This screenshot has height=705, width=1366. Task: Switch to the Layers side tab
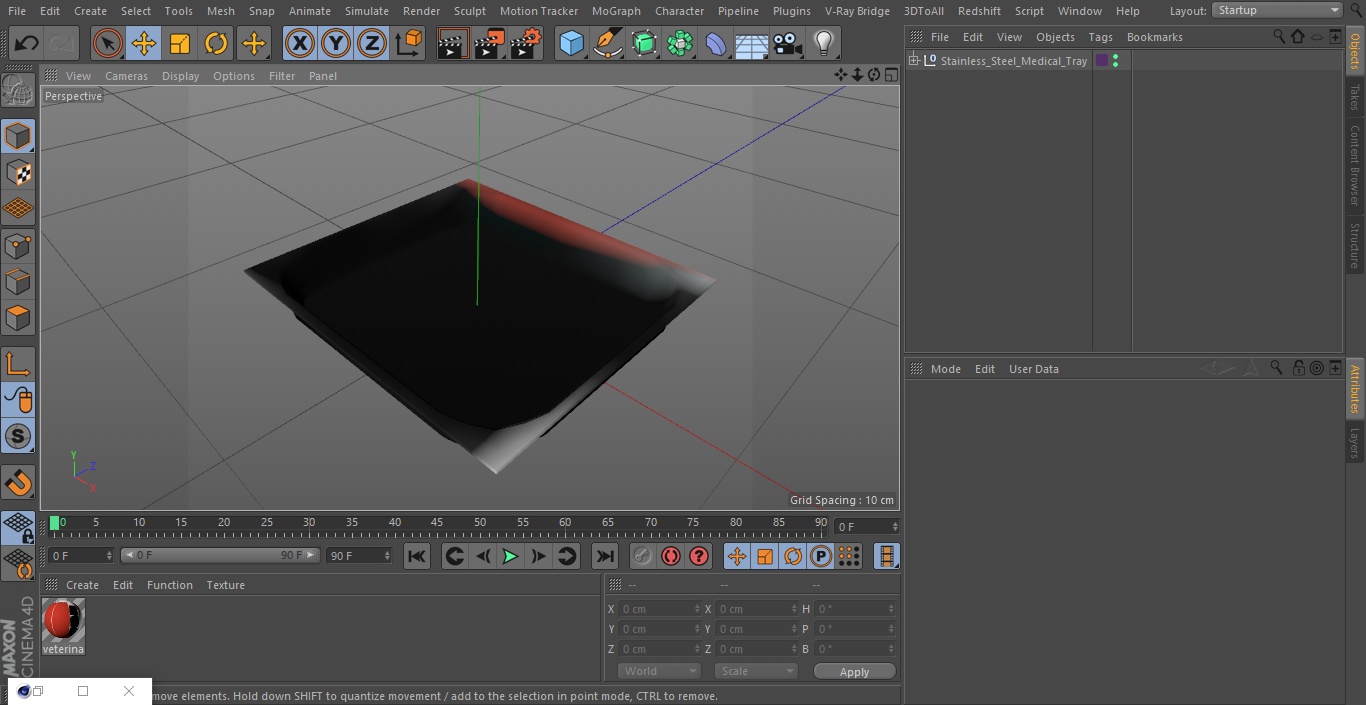point(1355,443)
